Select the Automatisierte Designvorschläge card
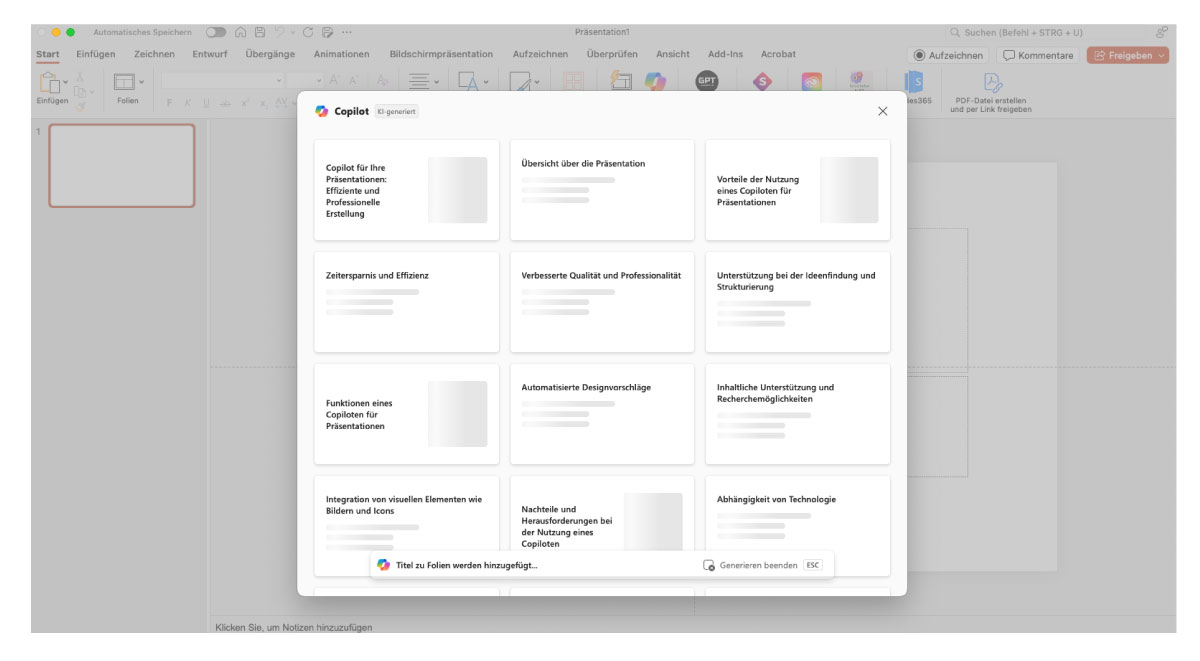 (x=602, y=414)
